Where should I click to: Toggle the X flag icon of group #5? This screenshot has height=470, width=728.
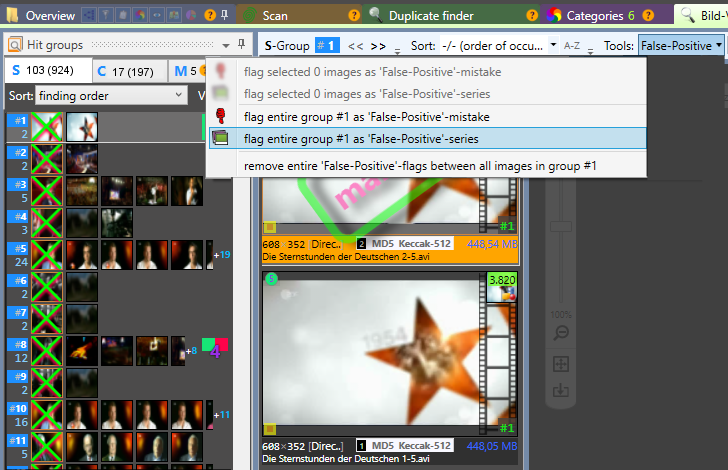pyautogui.click(x=47, y=255)
